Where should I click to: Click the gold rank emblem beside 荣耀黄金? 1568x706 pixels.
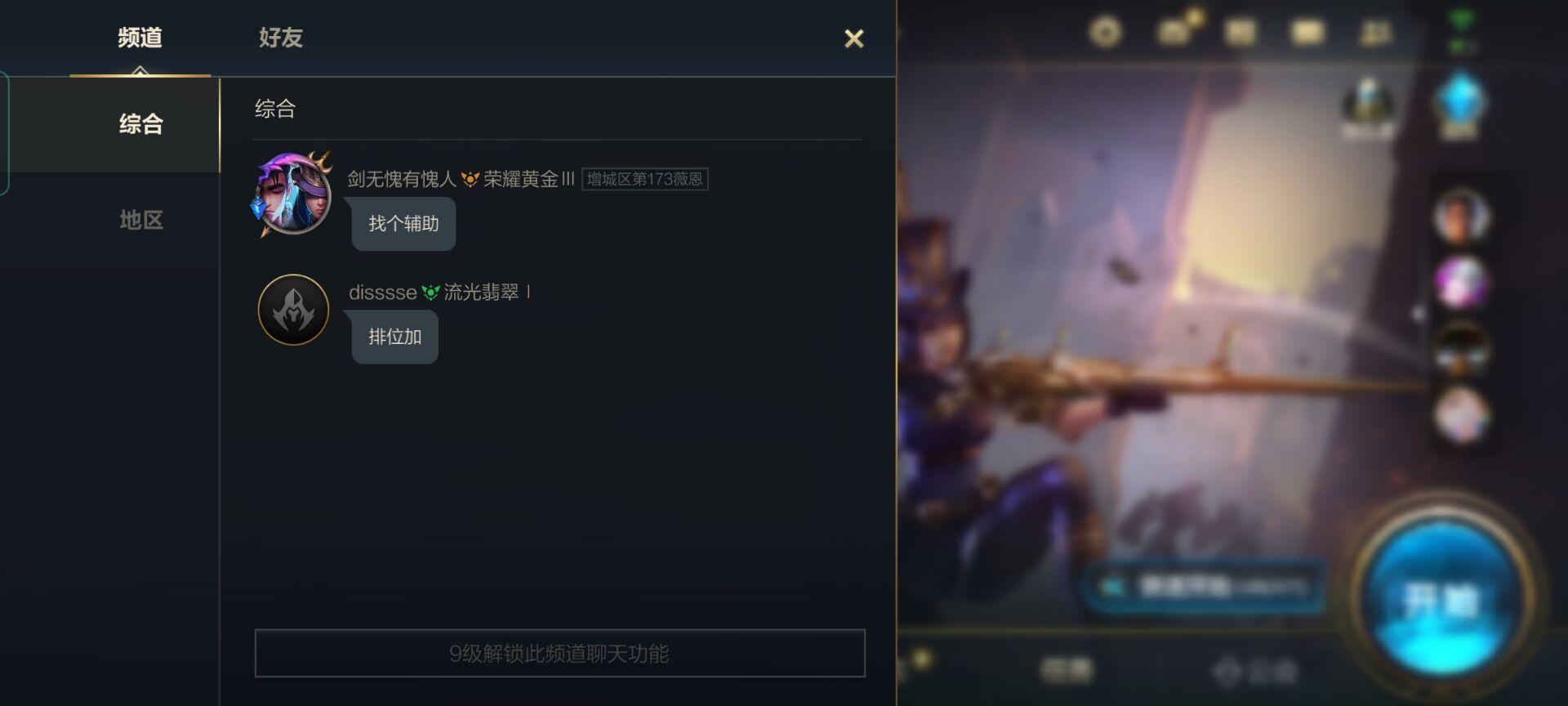(x=470, y=179)
